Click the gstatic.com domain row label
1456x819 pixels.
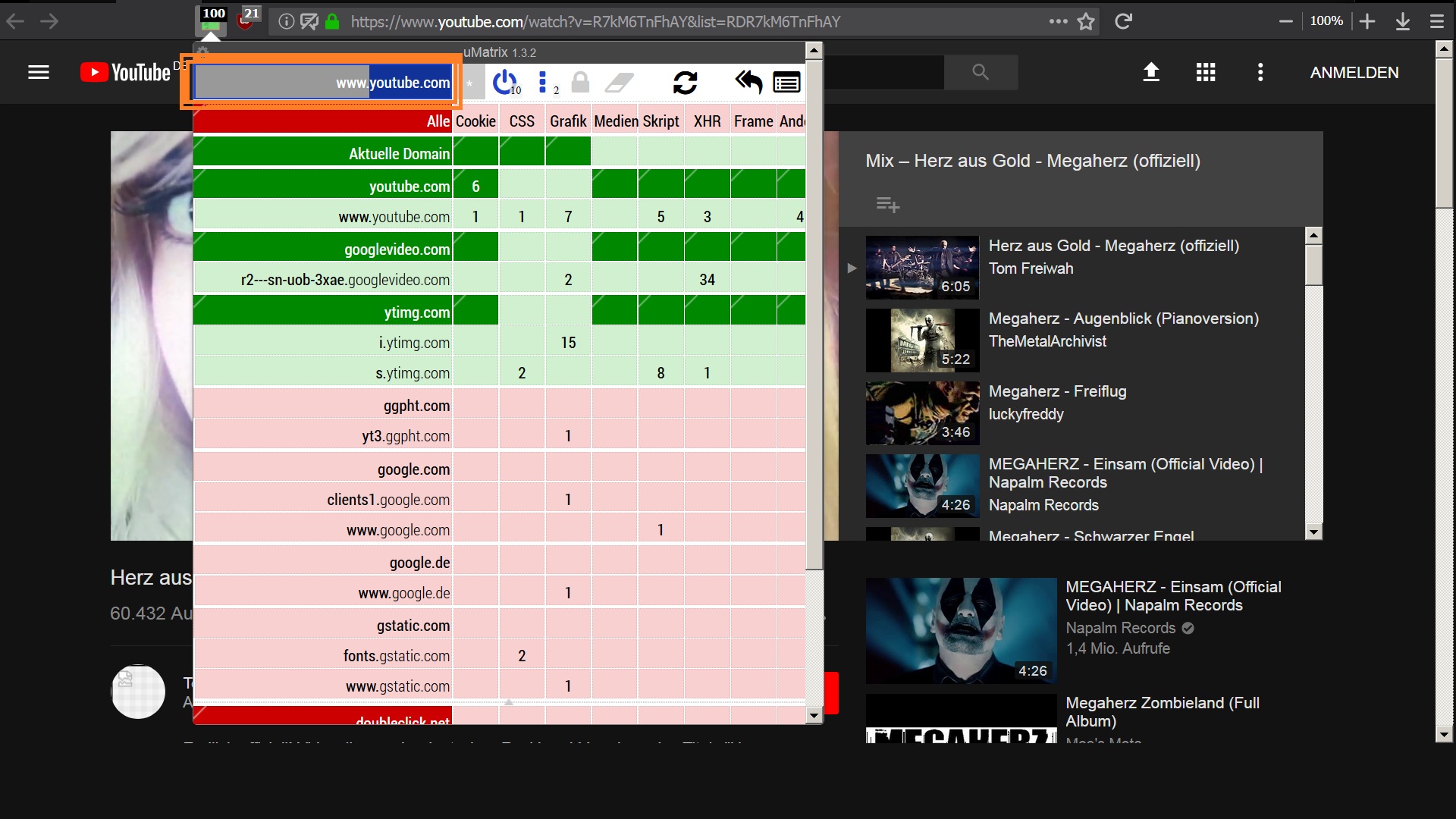[323, 625]
